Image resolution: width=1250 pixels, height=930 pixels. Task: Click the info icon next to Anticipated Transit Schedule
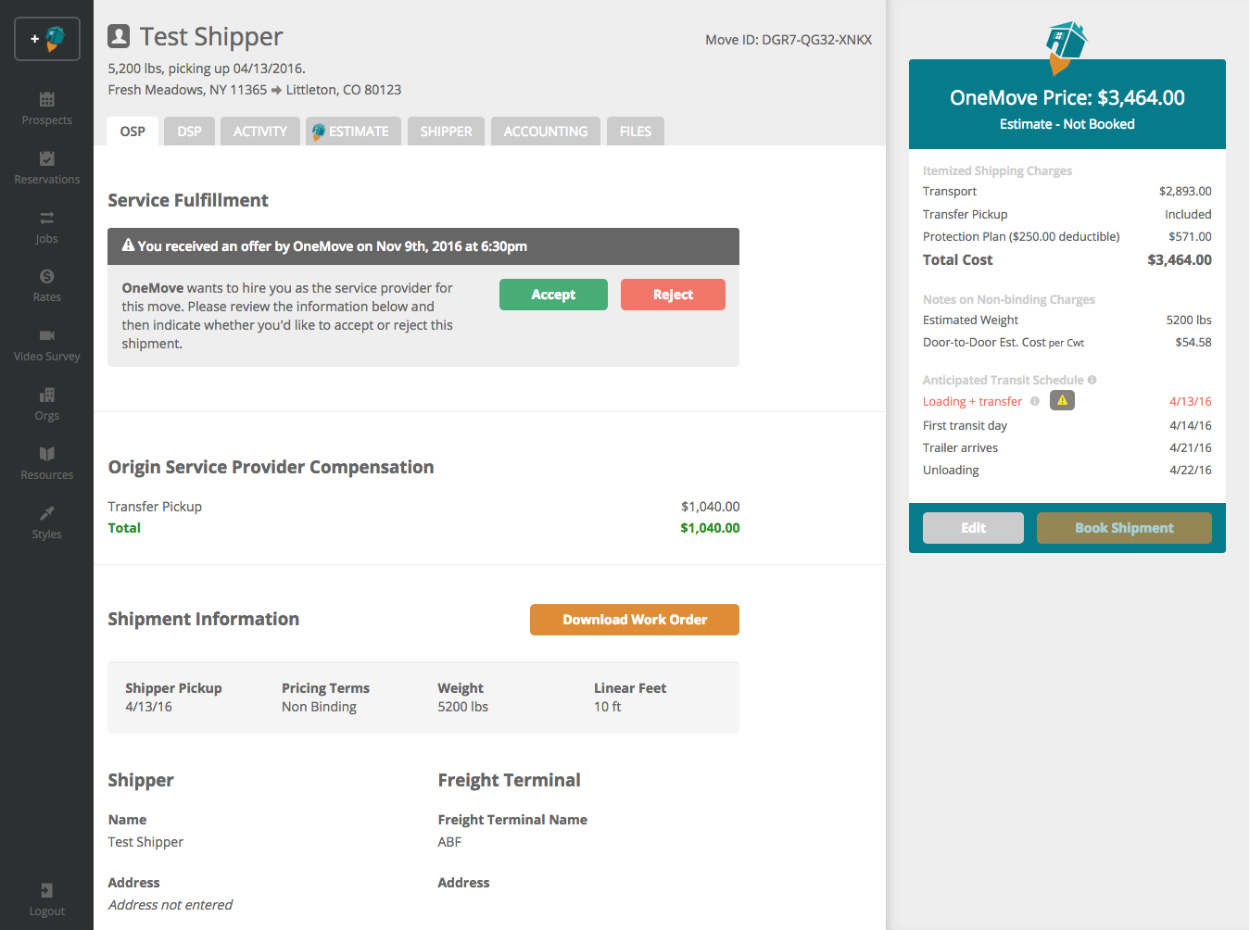(1092, 380)
